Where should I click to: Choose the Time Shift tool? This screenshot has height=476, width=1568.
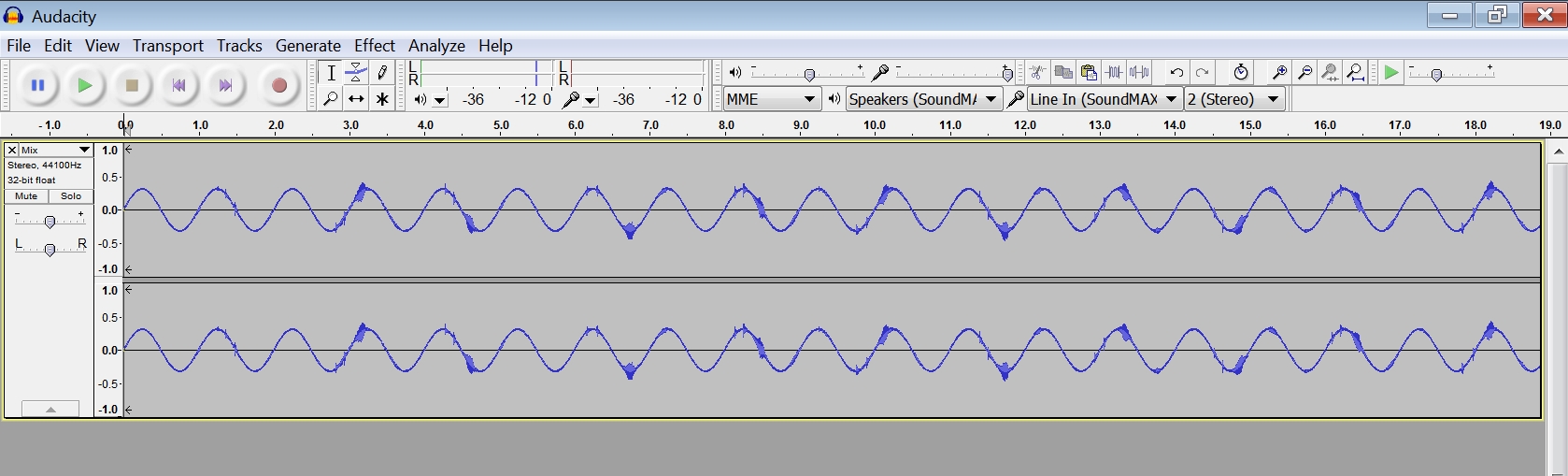[356, 99]
